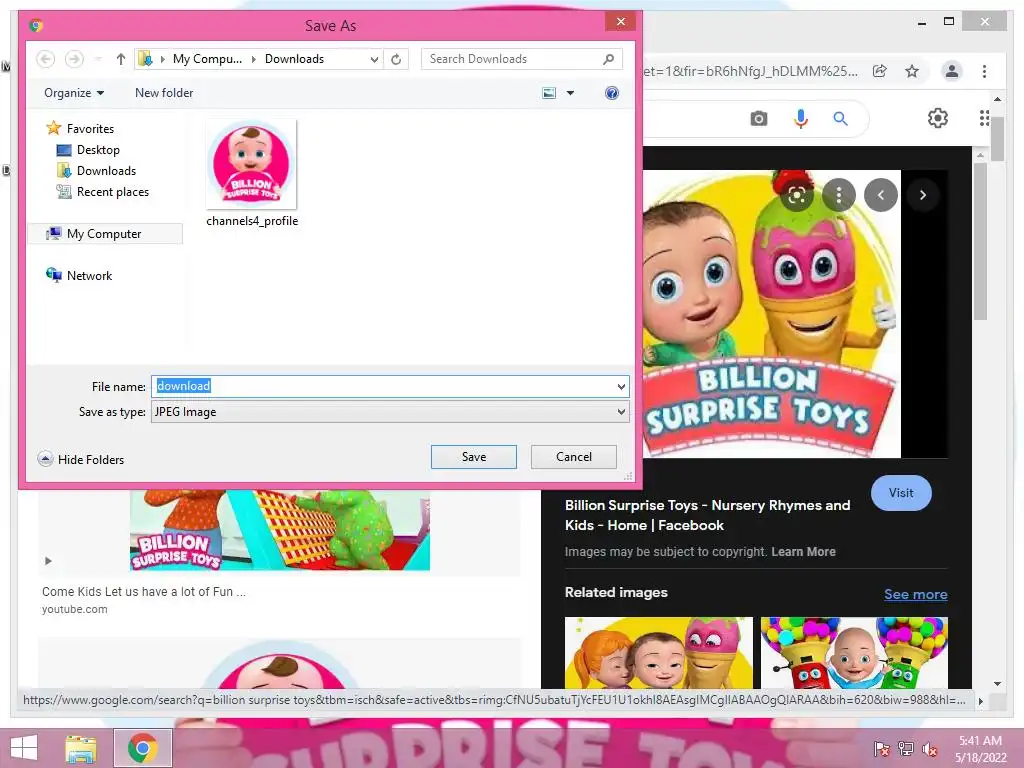1024x768 pixels.
Task: Click the Back arrow in Save As dialog
Action: click(45, 59)
